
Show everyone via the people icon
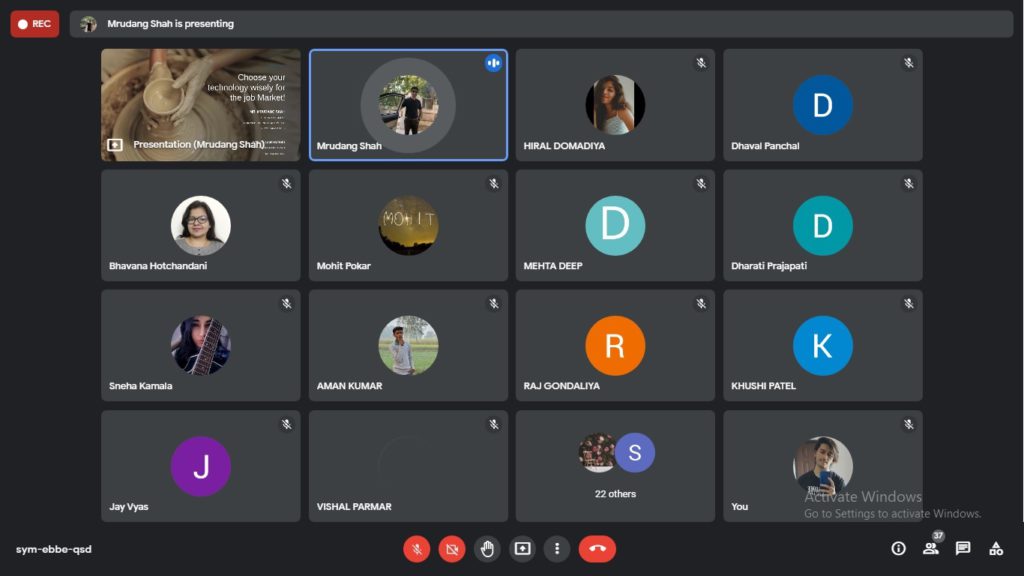[931, 548]
